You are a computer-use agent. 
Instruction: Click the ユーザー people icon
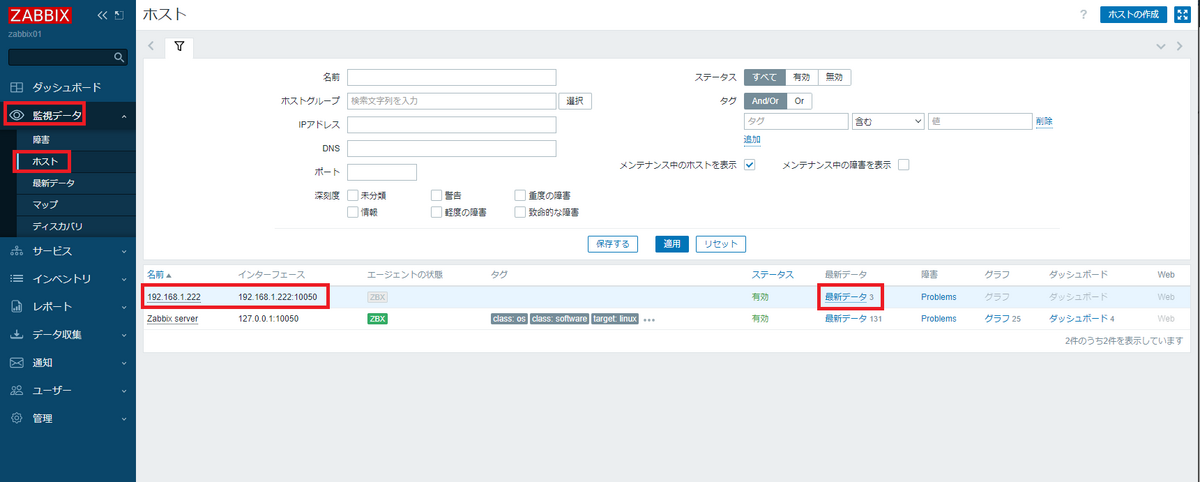[17, 390]
